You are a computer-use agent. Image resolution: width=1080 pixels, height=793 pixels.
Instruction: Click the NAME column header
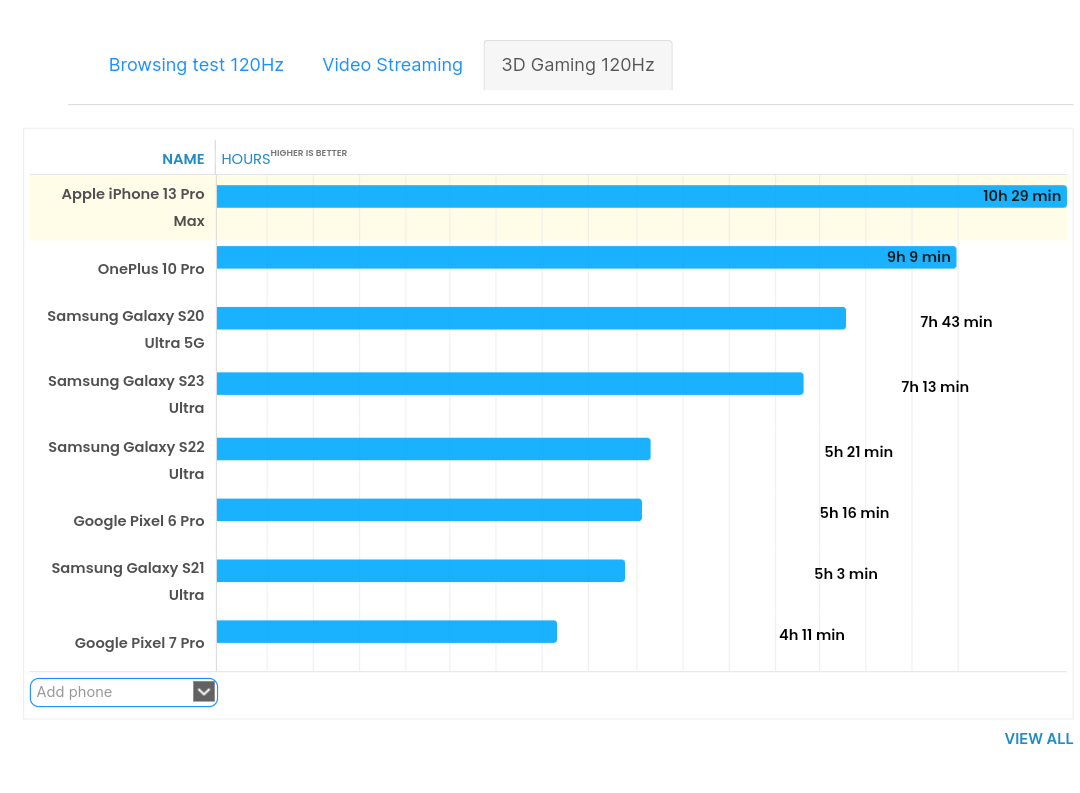point(183,159)
